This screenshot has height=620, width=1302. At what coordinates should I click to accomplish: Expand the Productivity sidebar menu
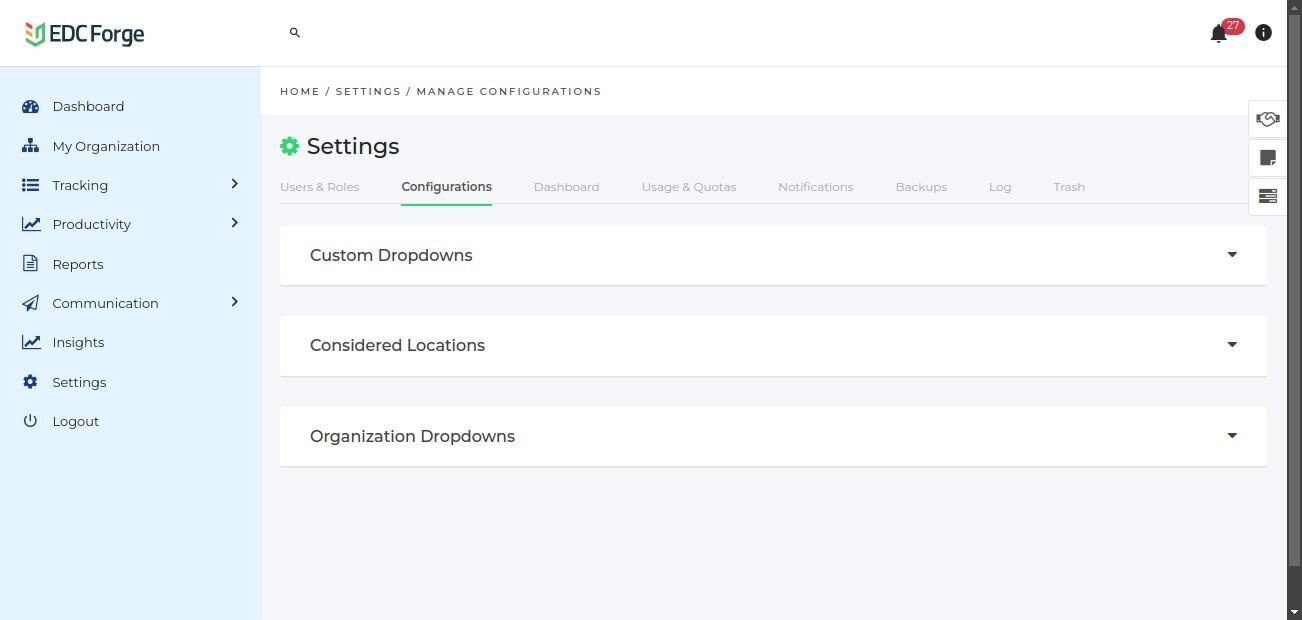pyautogui.click(x=234, y=223)
